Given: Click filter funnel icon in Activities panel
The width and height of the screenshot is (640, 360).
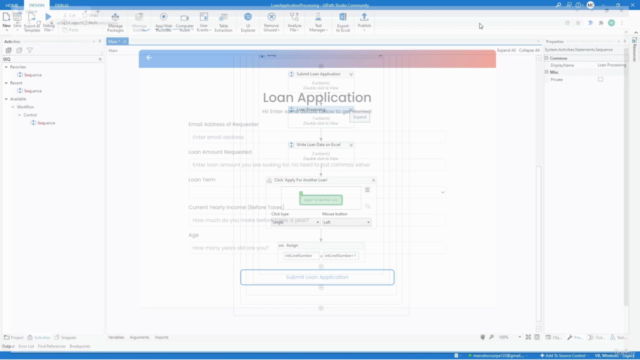Looking at the screenshot, I should [x=30, y=50].
